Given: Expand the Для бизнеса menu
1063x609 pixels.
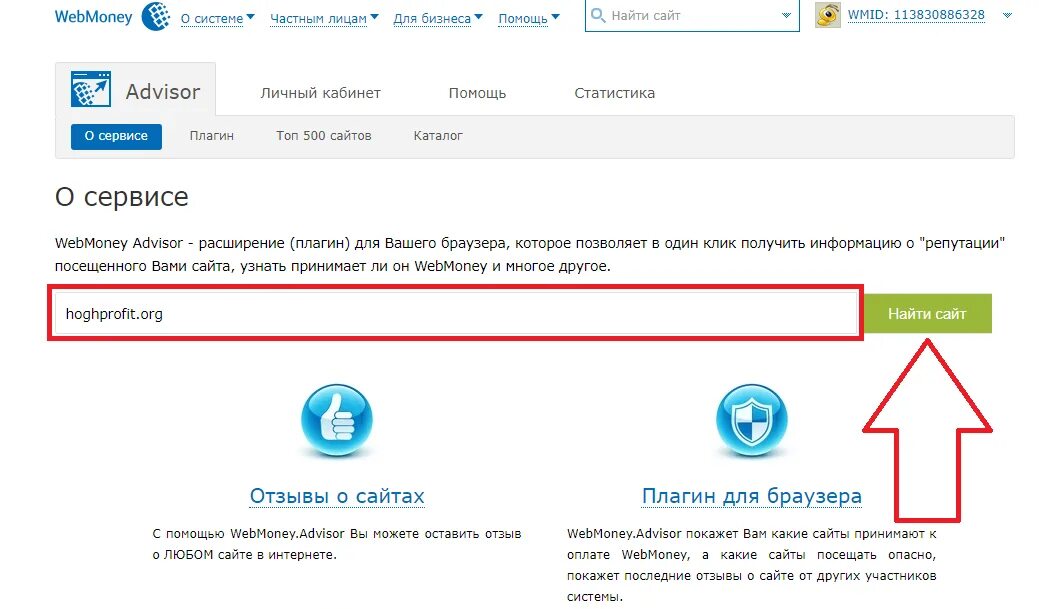Looking at the screenshot, I should pos(437,19).
